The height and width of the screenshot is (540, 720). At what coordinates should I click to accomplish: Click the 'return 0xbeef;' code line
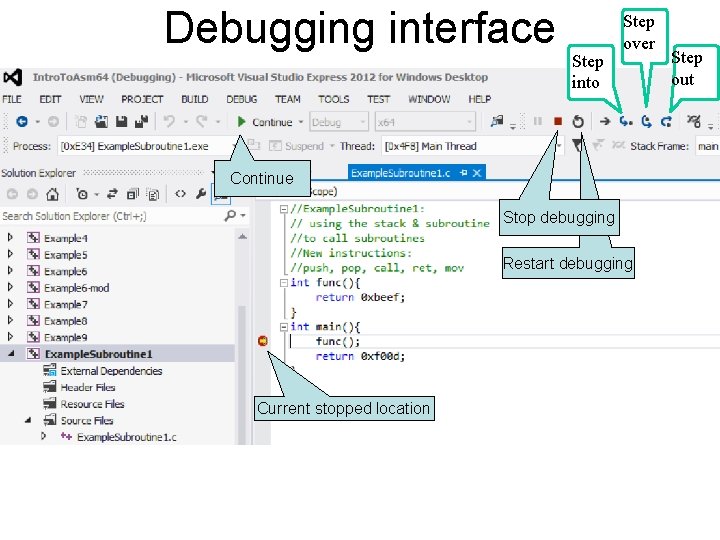click(360, 297)
